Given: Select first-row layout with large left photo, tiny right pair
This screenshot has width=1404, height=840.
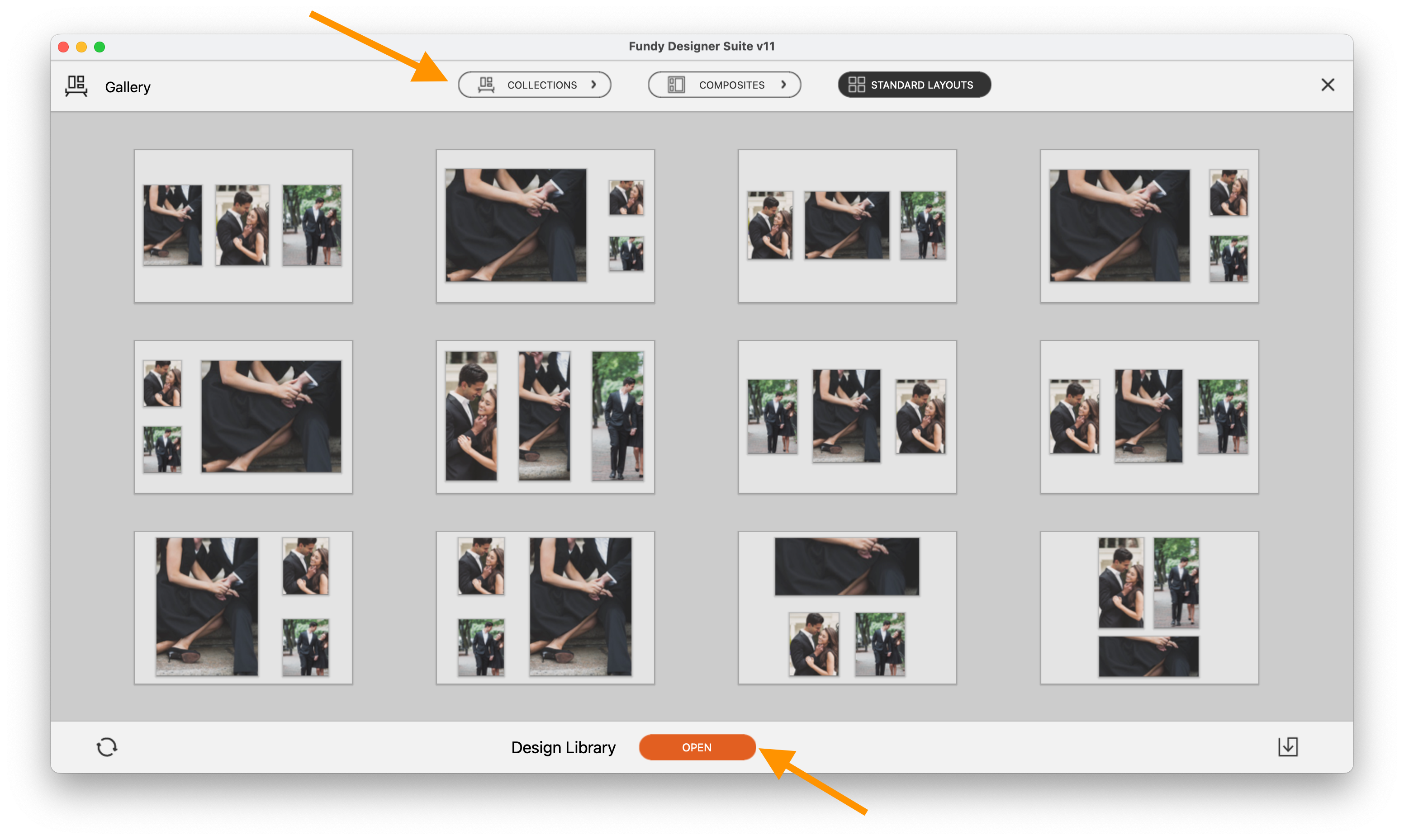Looking at the screenshot, I should 545,226.
